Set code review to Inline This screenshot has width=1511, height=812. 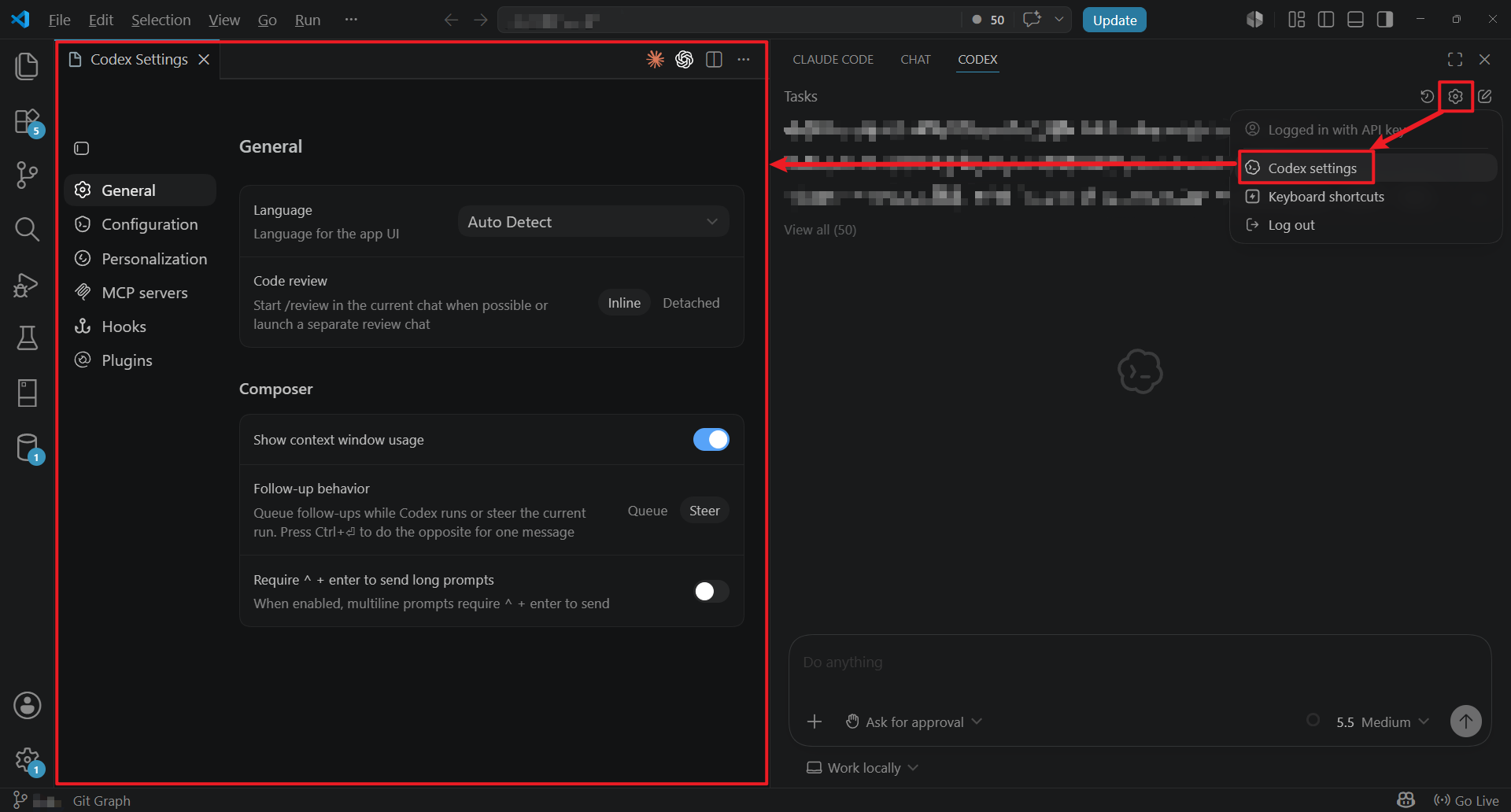624,303
